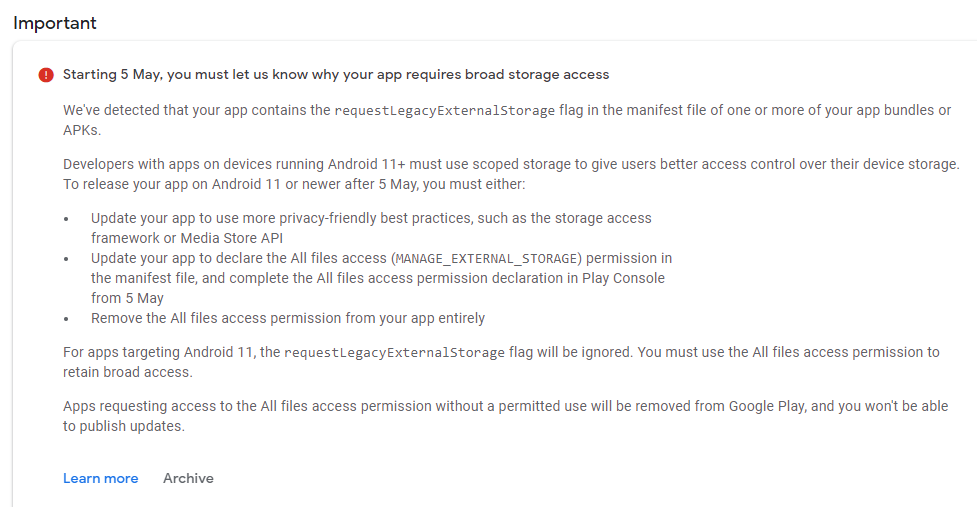Screen dimensions: 977x507
Task: Click the paragraph about removal from Google Play
Action: tap(505, 416)
